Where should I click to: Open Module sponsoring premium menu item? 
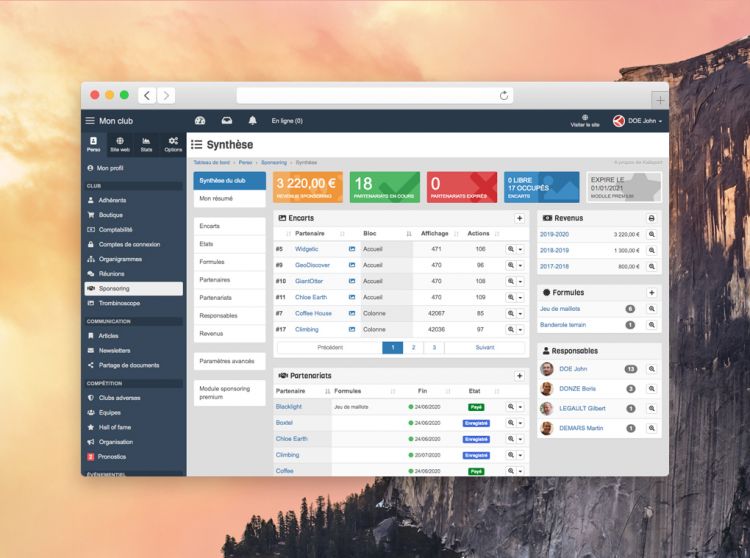[230, 393]
